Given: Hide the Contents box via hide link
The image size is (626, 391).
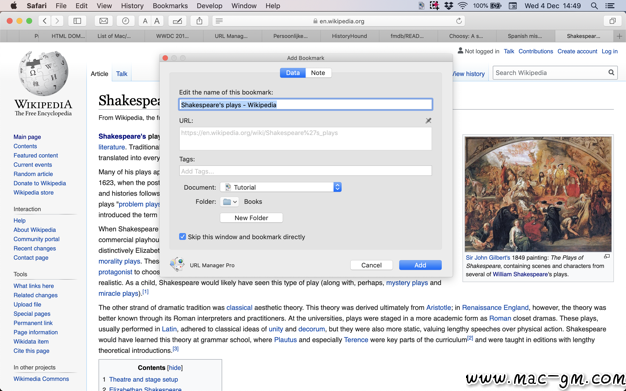Looking at the screenshot, I should 175,367.
